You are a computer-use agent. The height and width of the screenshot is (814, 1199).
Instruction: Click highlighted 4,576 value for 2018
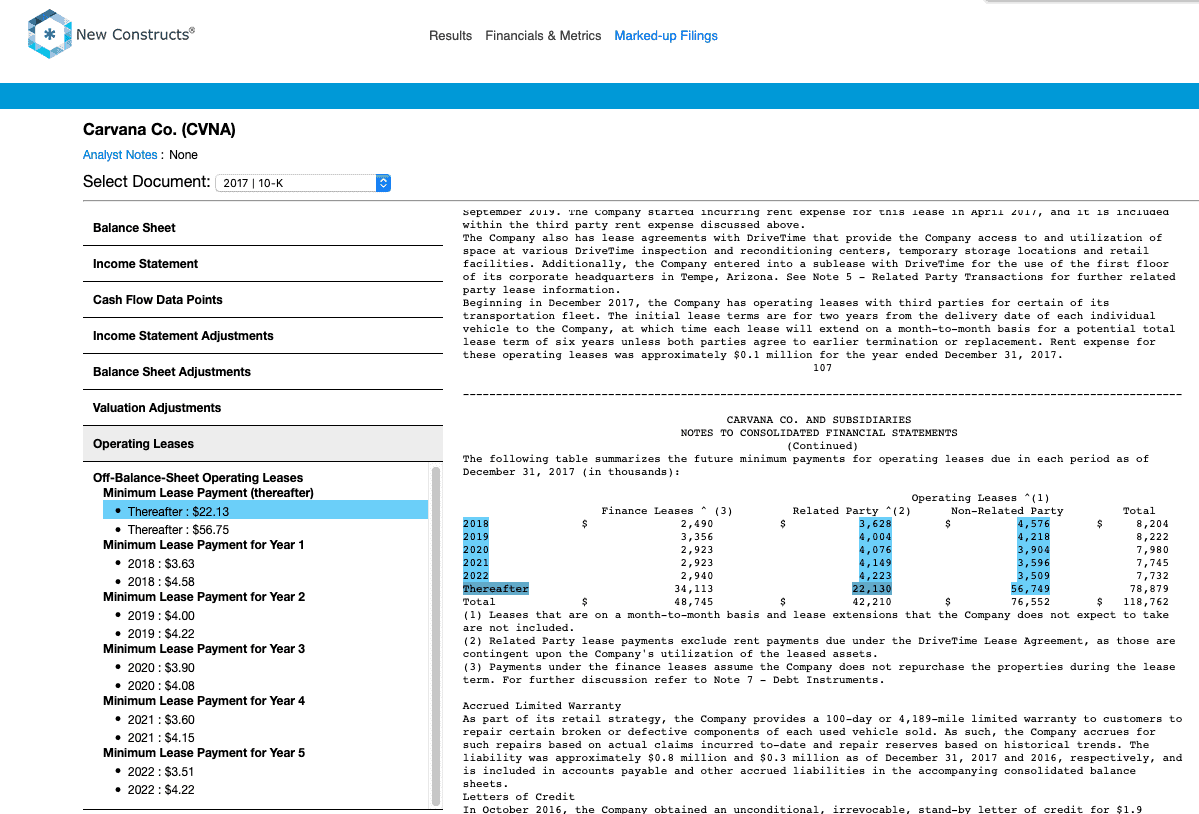1034,524
